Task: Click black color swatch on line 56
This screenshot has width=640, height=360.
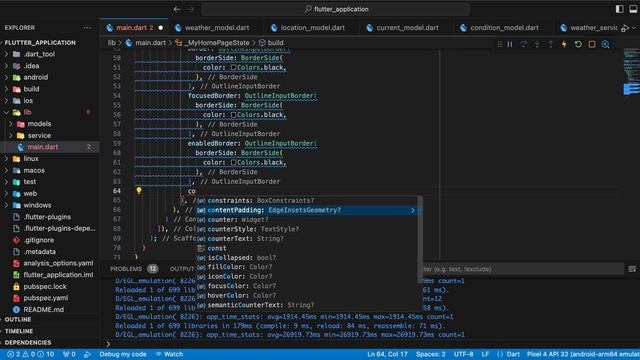Action: pyautogui.click(x=233, y=115)
